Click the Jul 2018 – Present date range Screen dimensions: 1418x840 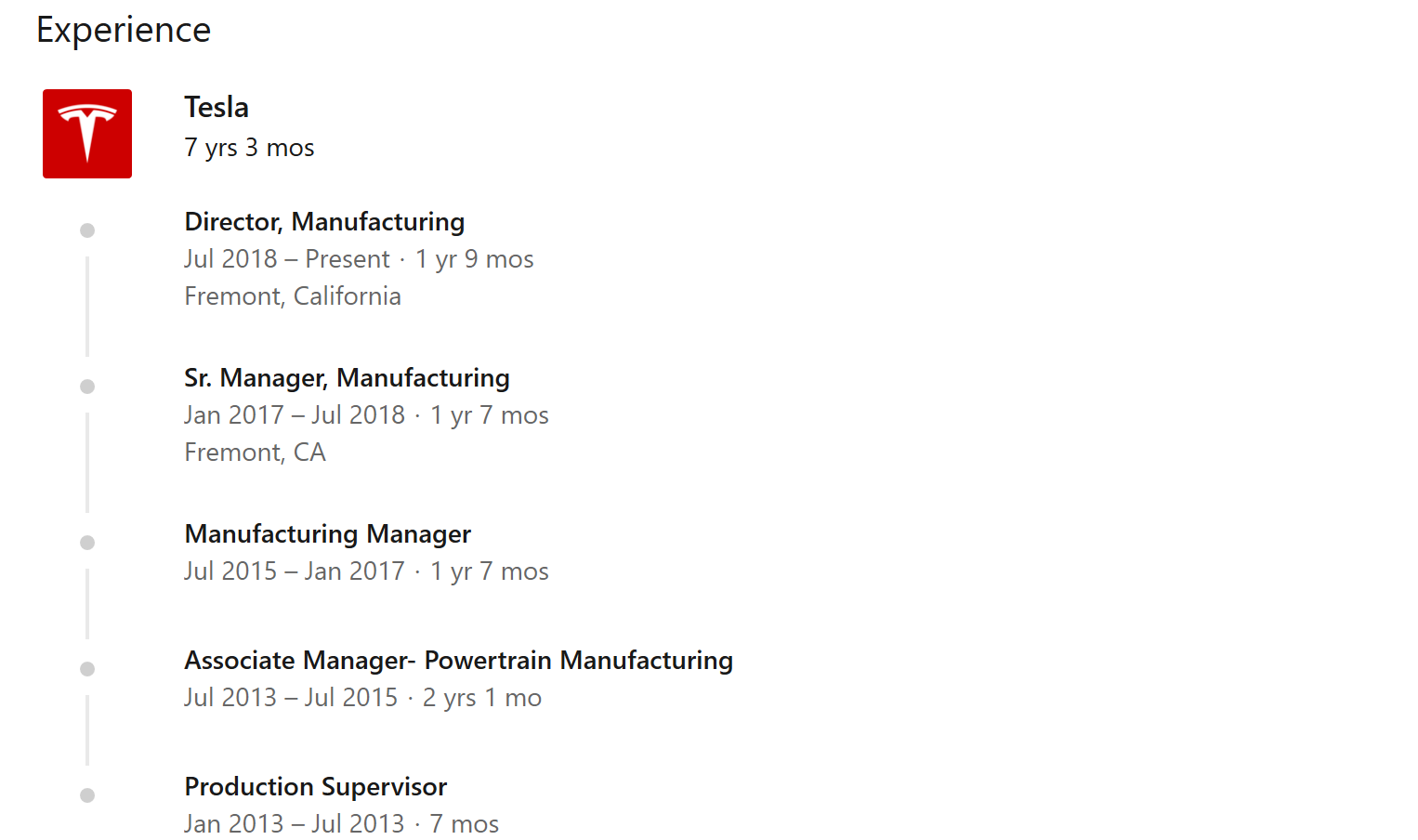coord(286,259)
